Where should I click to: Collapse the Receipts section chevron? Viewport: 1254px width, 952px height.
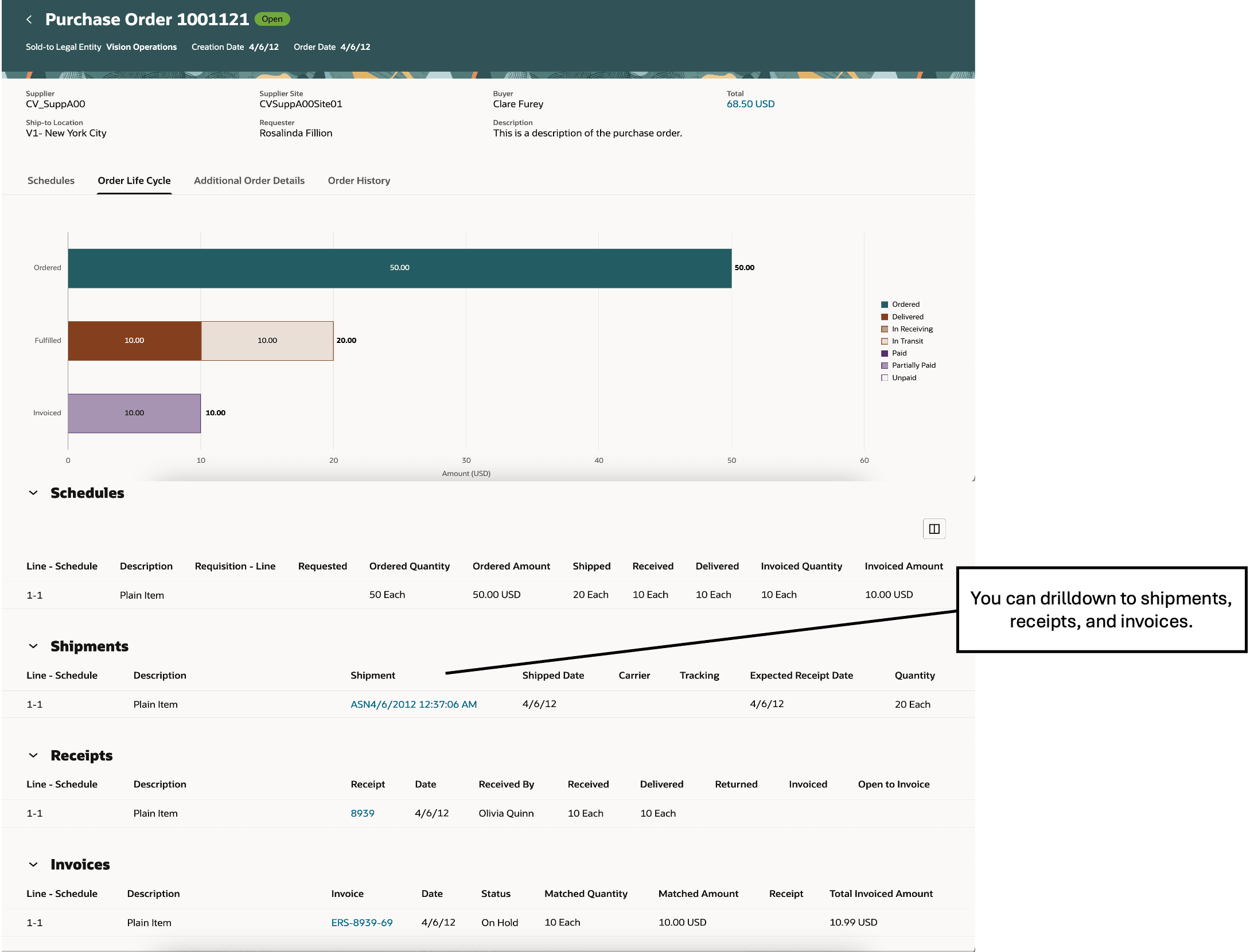tap(33, 756)
